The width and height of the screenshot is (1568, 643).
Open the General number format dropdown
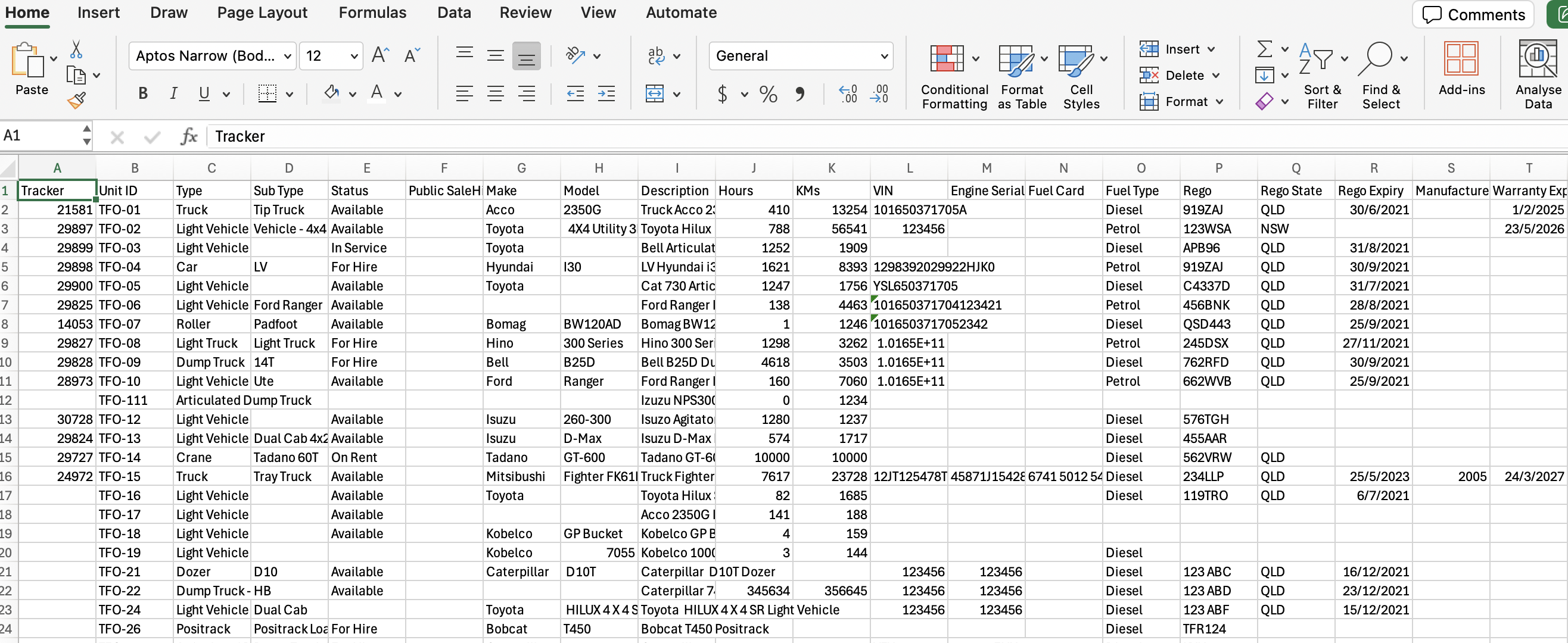(x=884, y=56)
